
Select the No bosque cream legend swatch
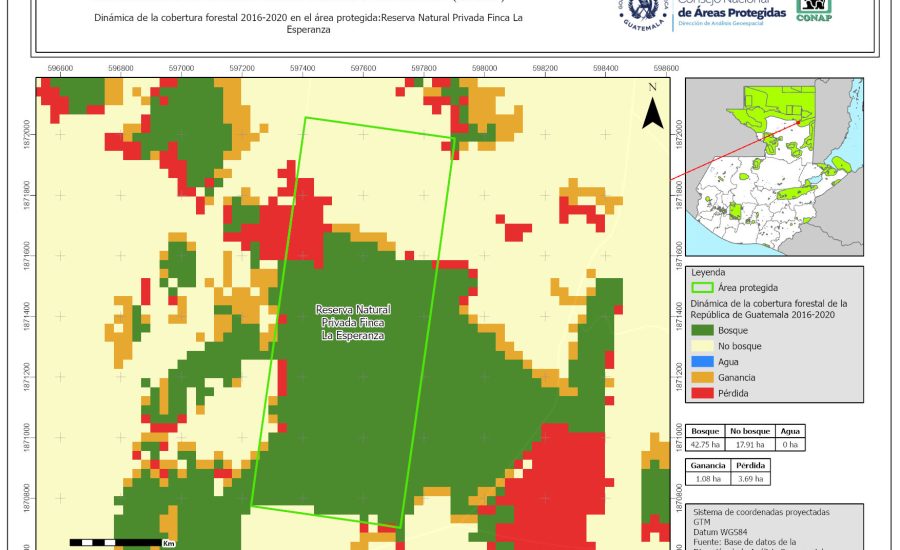[x=703, y=345]
